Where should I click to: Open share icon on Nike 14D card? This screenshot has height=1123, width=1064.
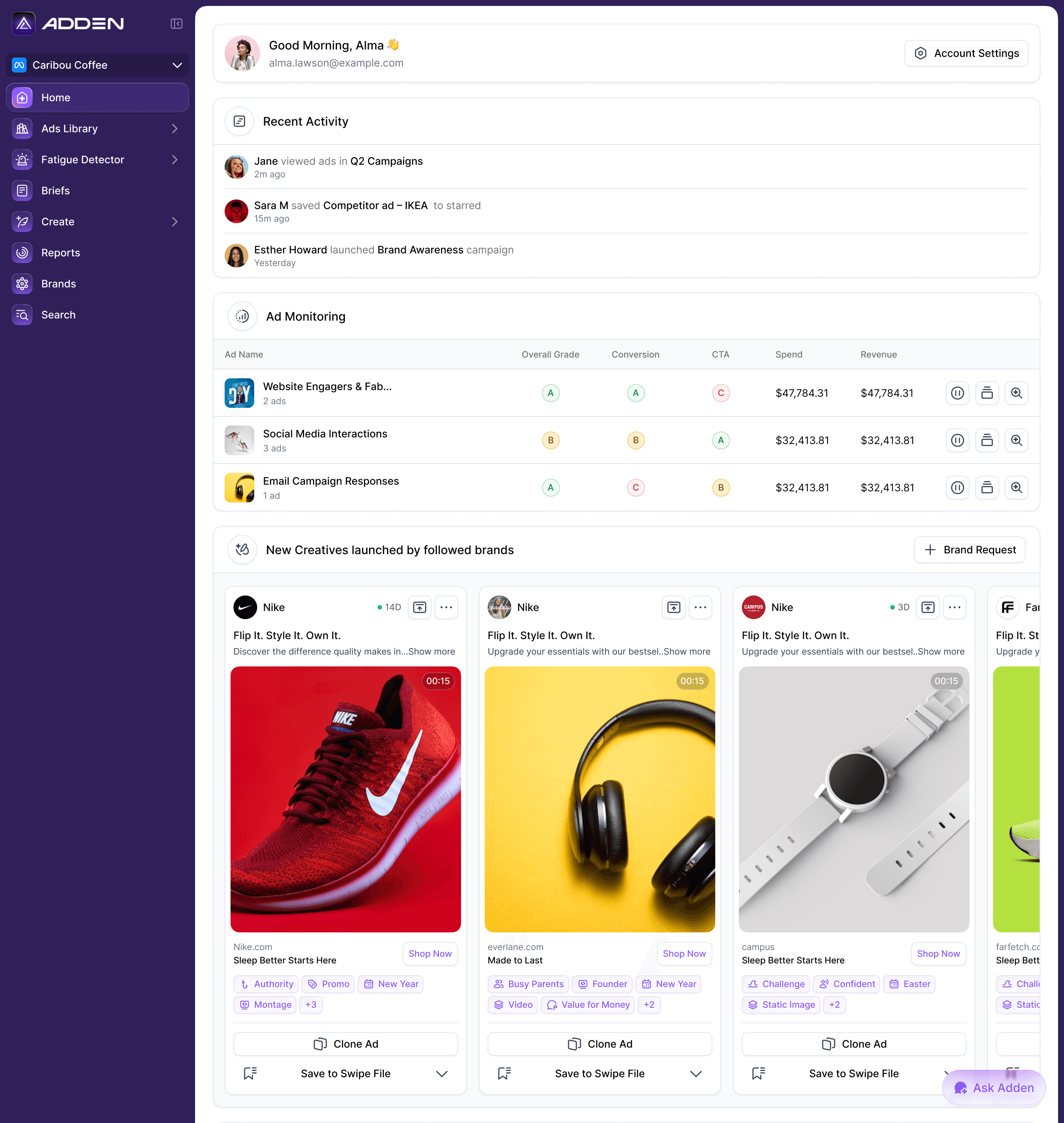point(420,607)
